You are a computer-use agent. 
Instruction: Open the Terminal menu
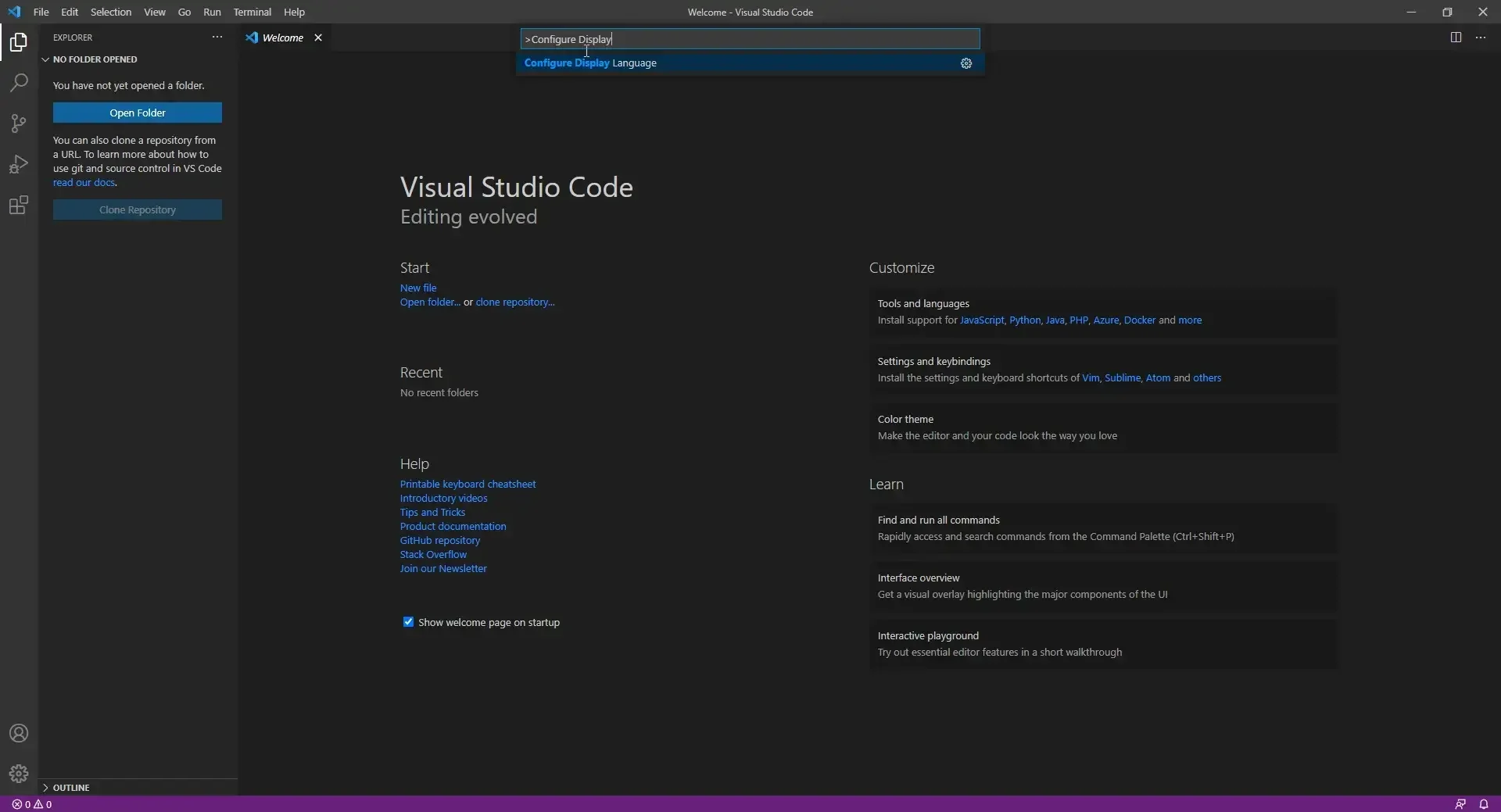pyautogui.click(x=253, y=12)
